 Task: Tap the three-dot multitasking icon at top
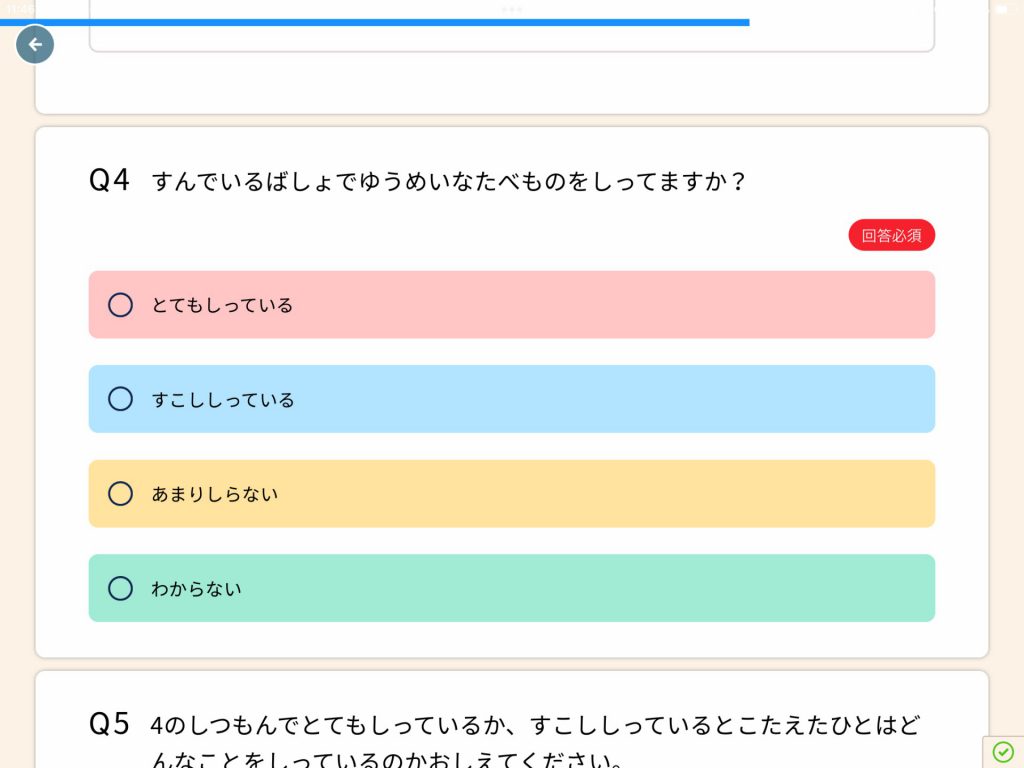point(512,9)
